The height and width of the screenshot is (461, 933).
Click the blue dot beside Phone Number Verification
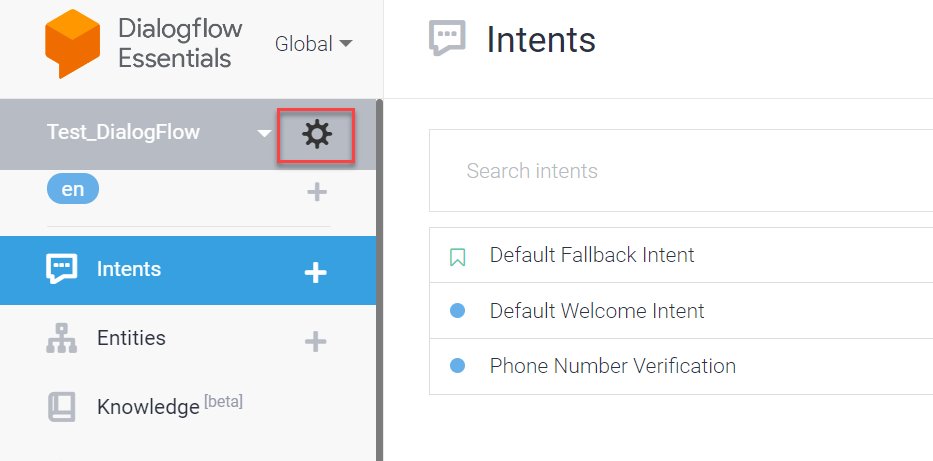pos(458,366)
